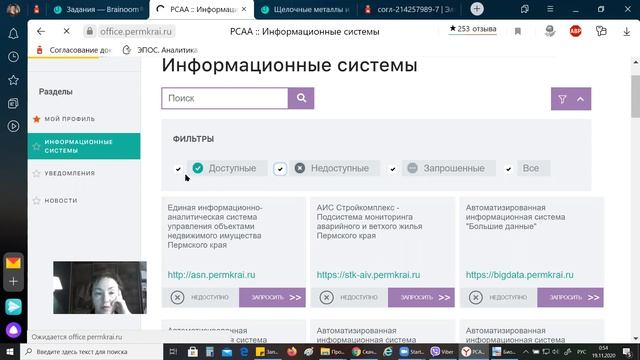640x360 pixels.
Task: Open extensions puzzle icon in toolbar
Action: tap(601, 31)
